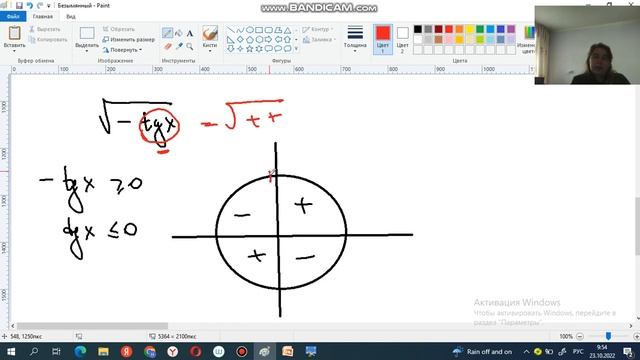Open the Выделить dropdown arrow
Image resolution: width=640 pixels, height=360 pixels.
(87, 51)
